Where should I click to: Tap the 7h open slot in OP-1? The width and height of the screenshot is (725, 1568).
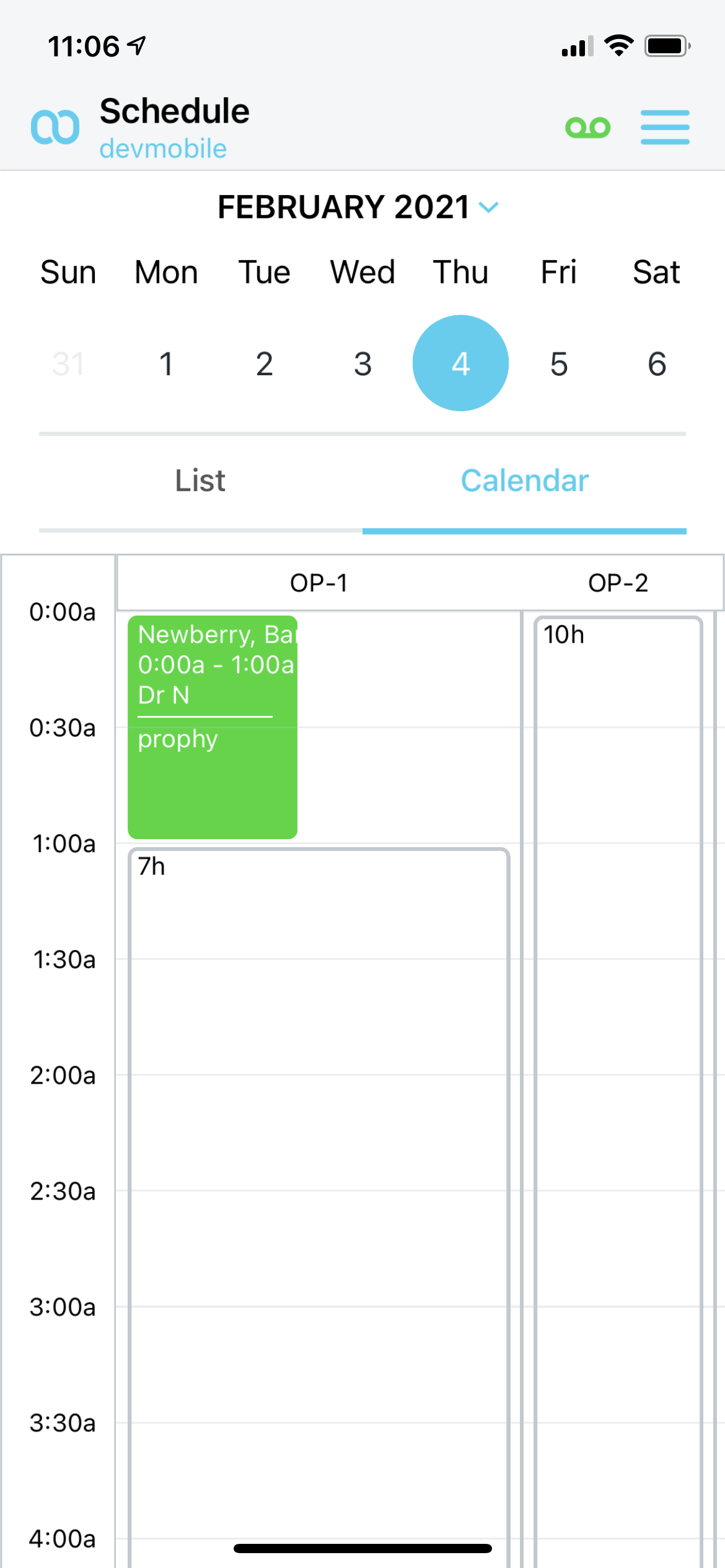click(319, 1177)
